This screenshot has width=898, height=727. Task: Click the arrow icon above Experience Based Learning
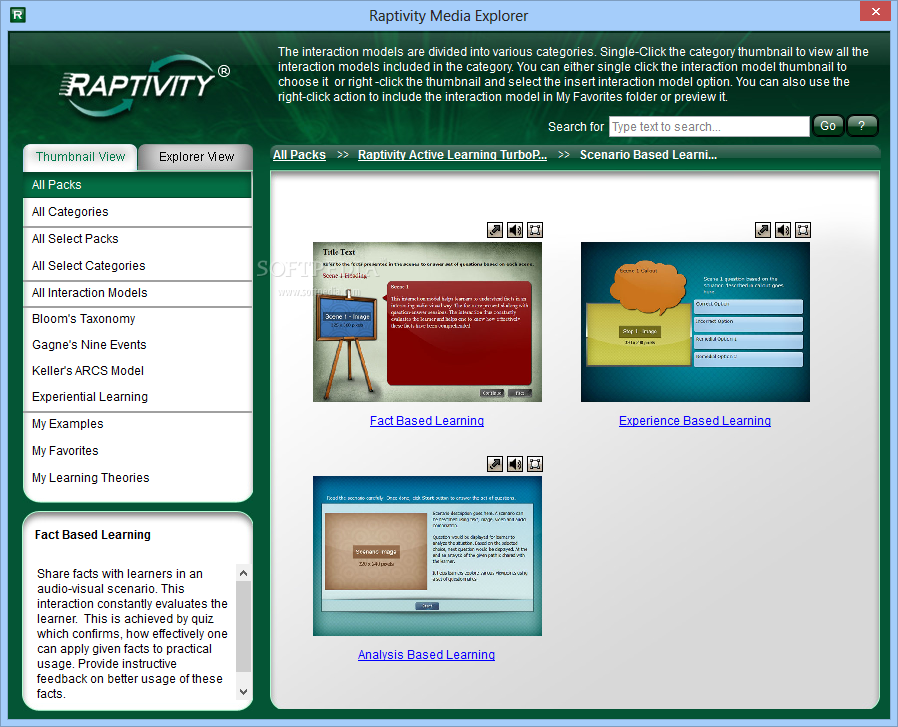coord(763,230)
